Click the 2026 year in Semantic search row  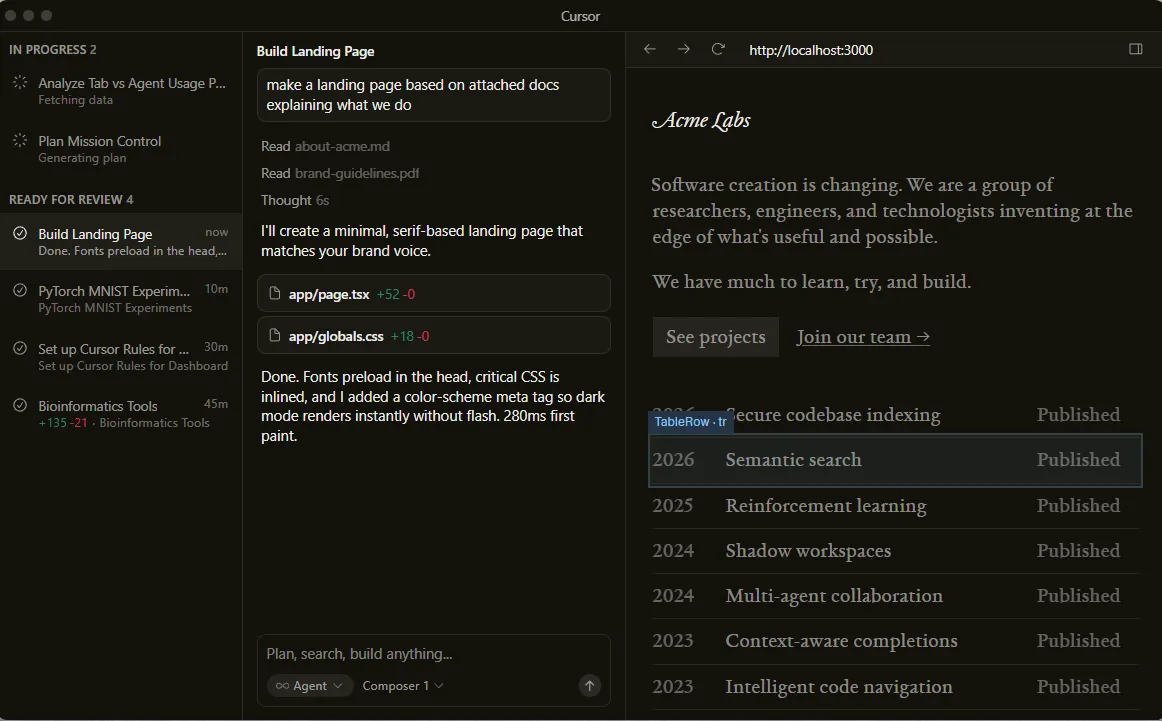click(x=673, y=460)
